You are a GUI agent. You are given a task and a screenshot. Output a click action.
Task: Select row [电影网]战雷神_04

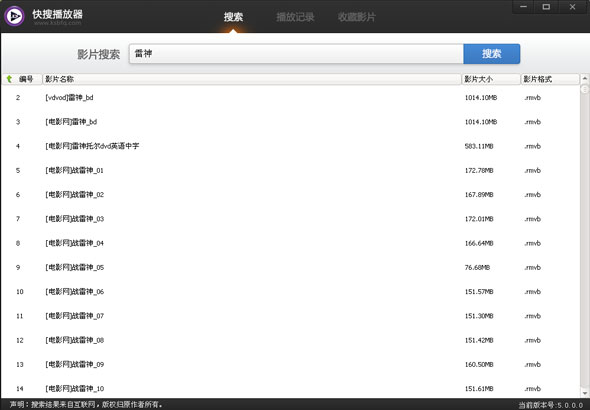[290, 243]
